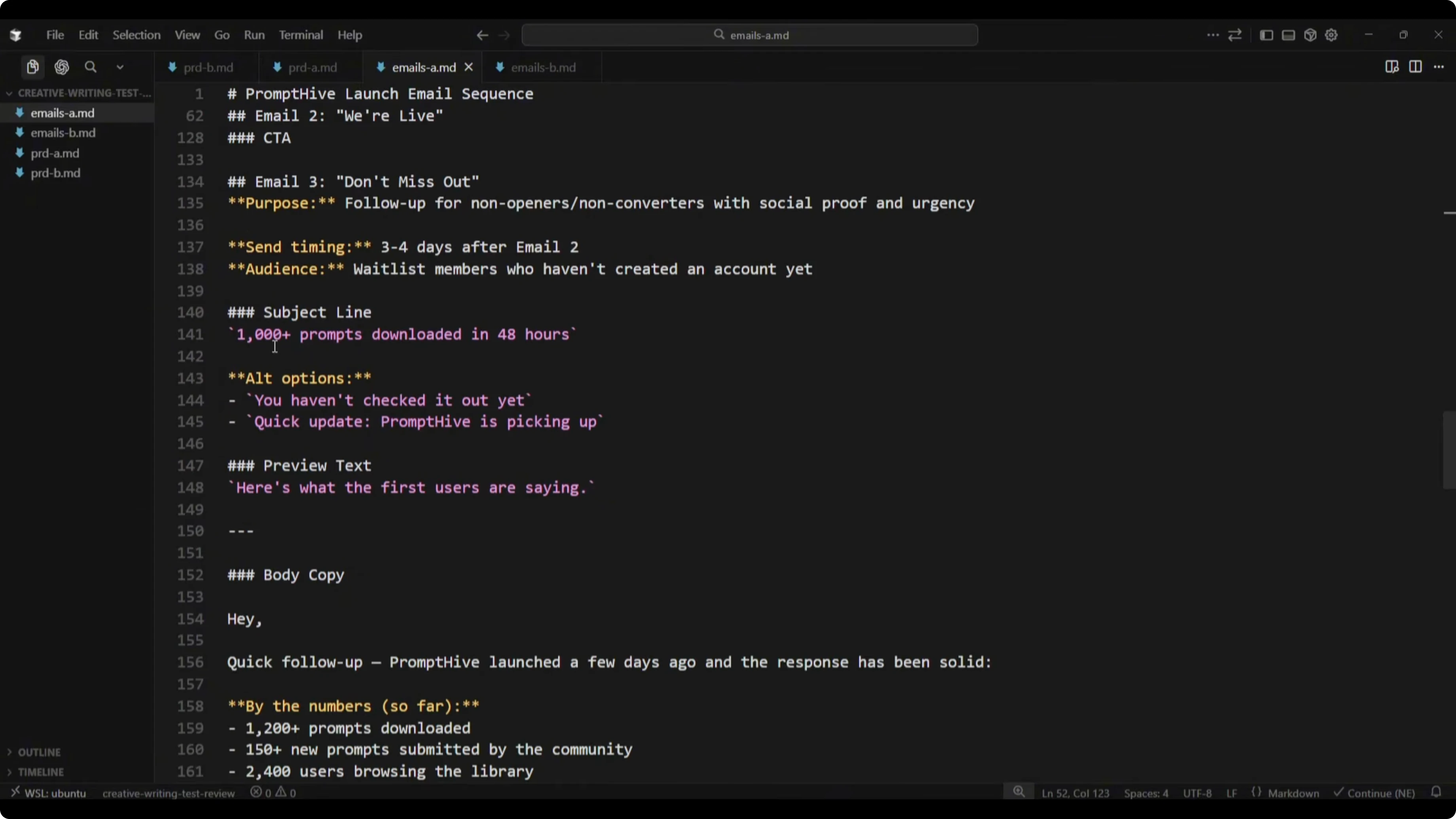Split the editor to the right
This screenshot has width=1456, height=819.
[1415, 67]
